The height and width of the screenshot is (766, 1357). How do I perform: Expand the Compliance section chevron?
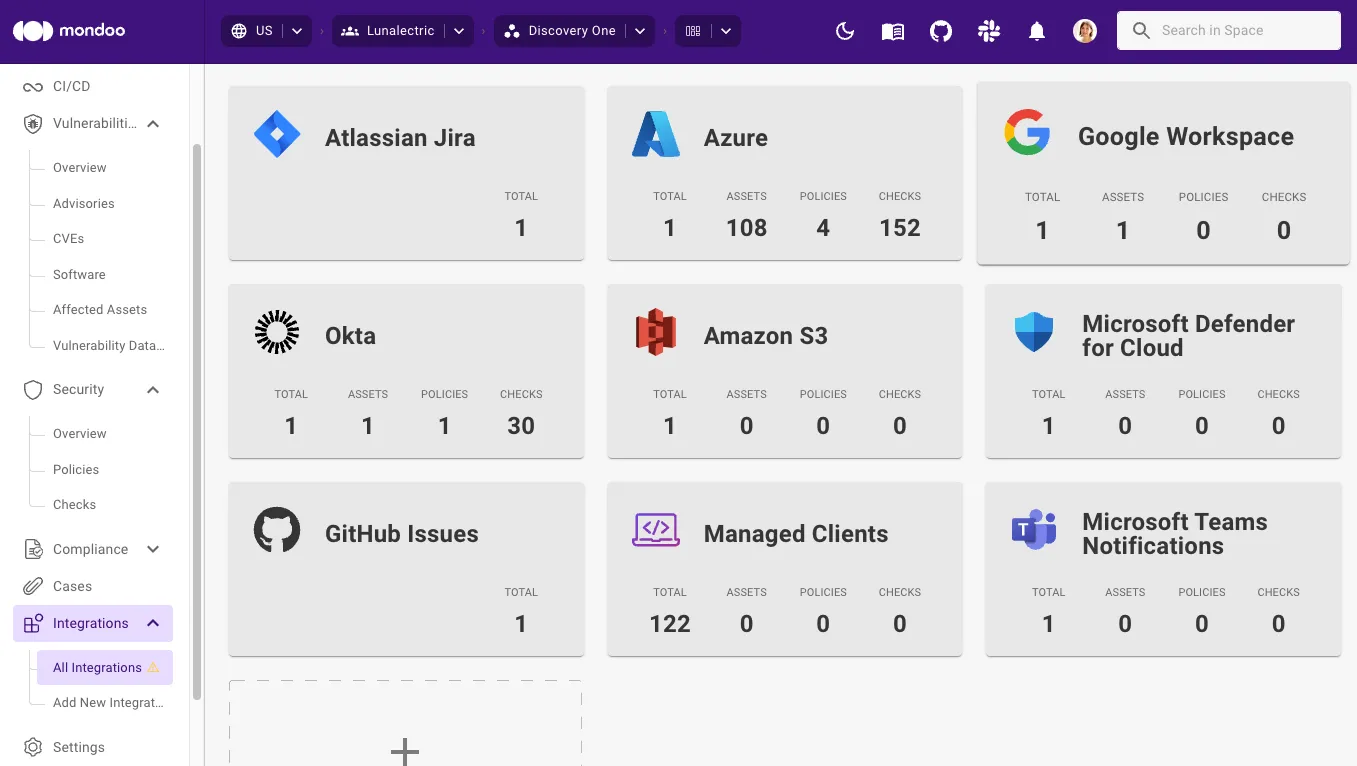click(x=153, y=550)
